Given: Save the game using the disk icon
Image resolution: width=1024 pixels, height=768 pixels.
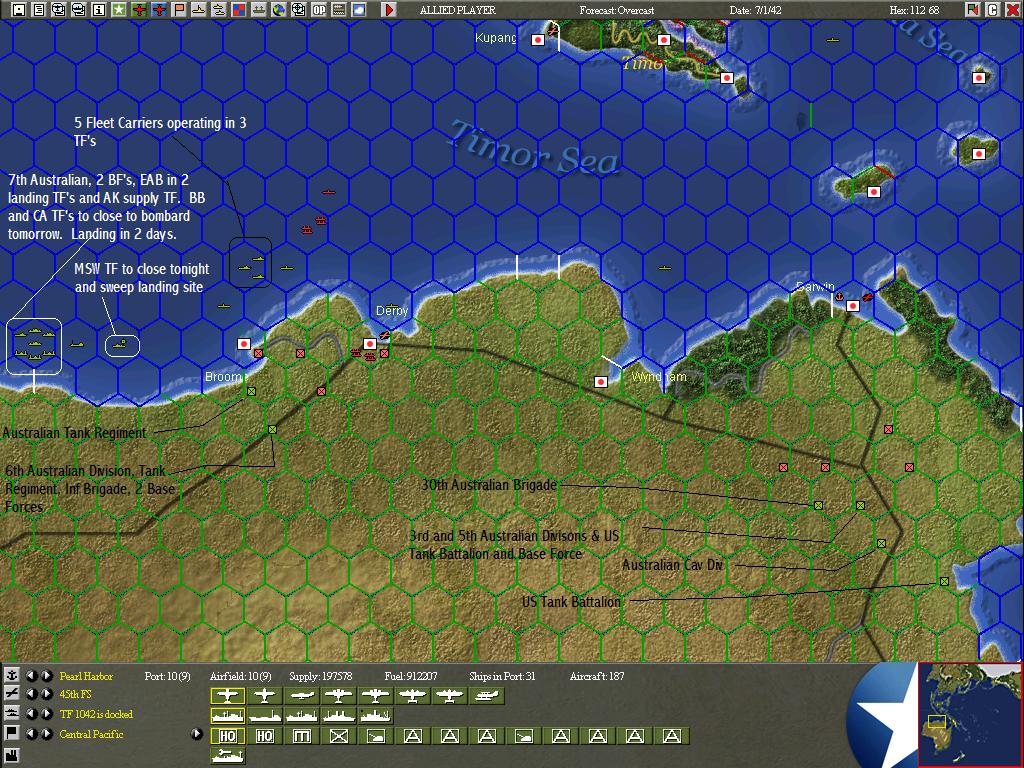Looking at the screenshot, I should (x=17, y=9).
